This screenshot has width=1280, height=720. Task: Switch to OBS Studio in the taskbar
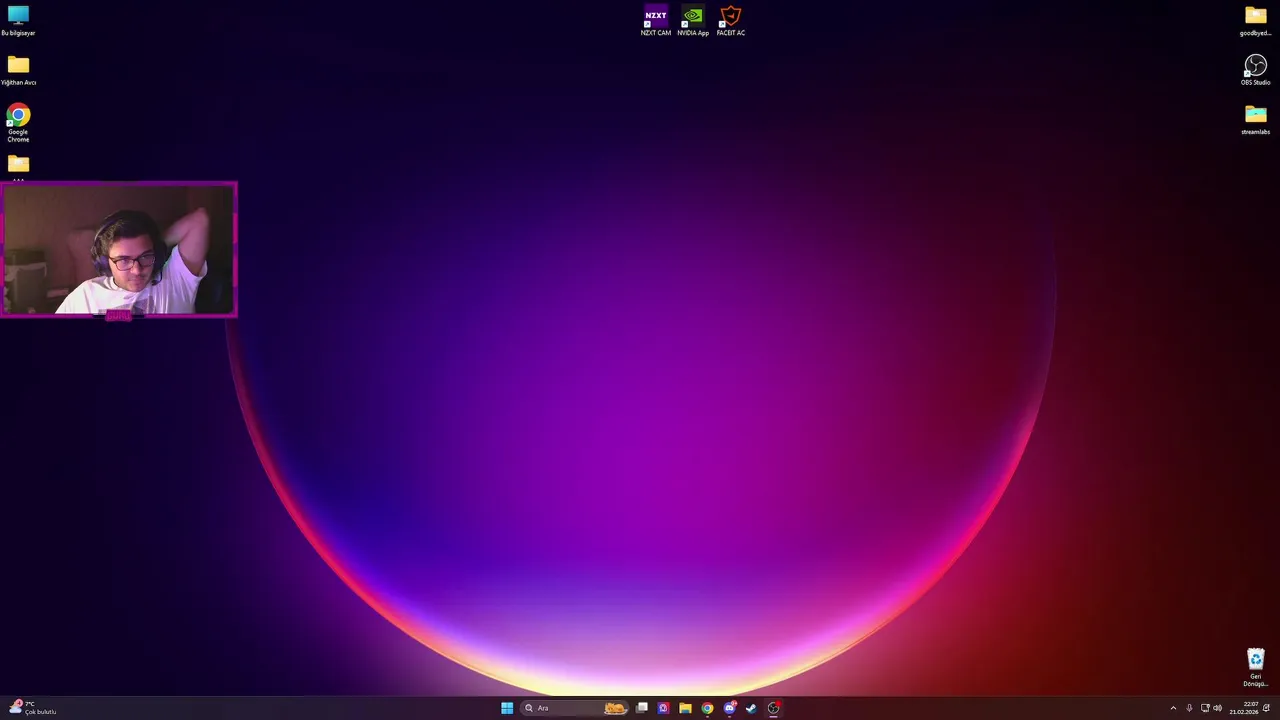coord(773,708)
